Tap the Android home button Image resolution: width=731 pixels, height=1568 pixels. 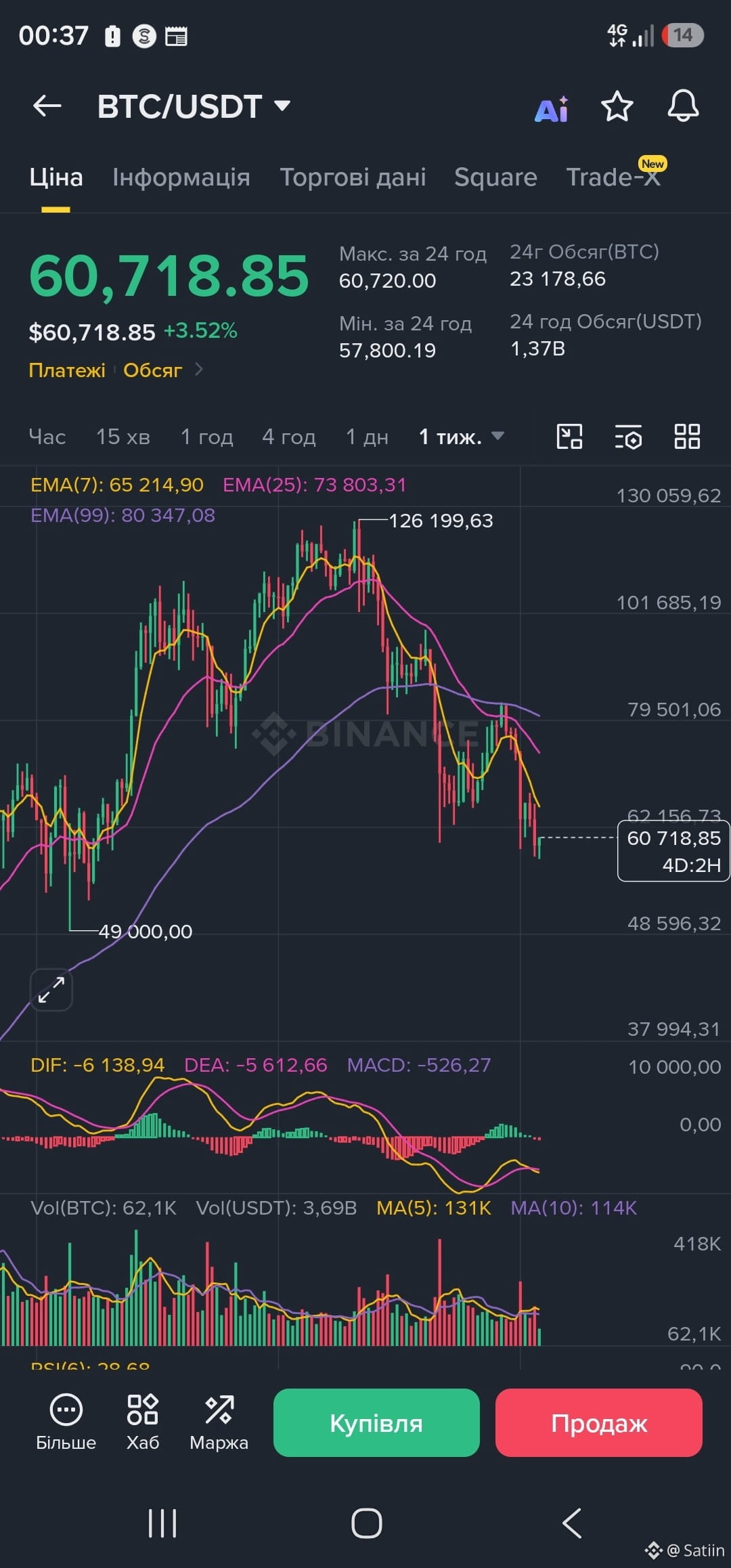(x=366, y=1523)
